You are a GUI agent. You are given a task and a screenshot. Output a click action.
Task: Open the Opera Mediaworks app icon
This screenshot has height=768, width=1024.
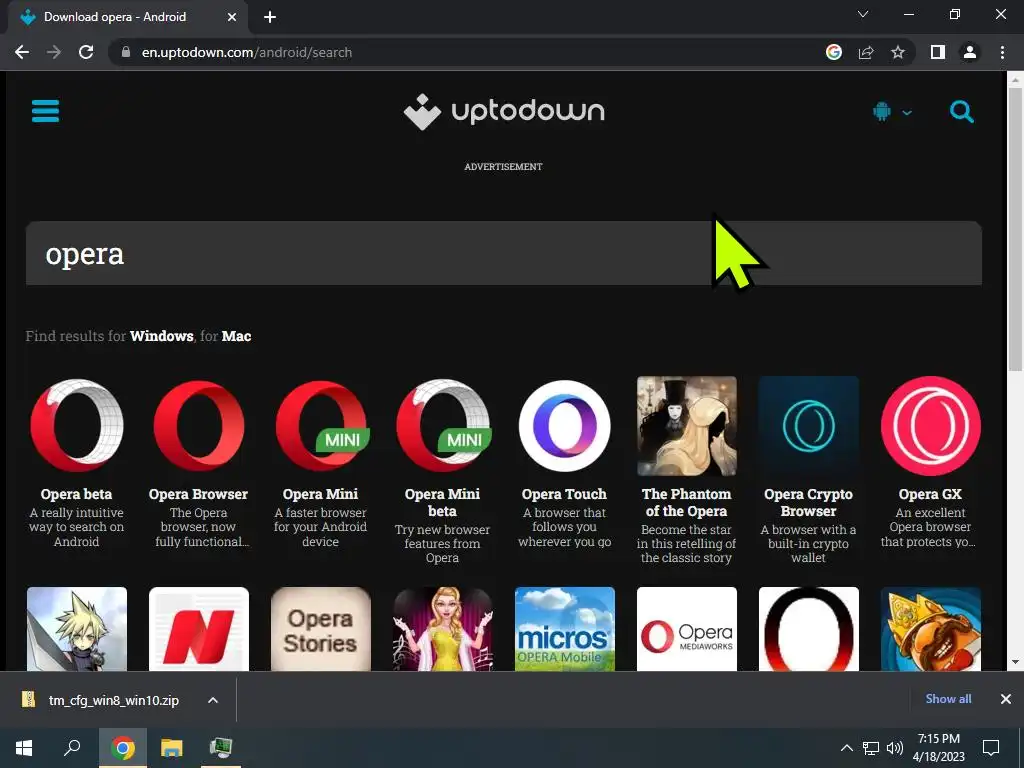[x=687, y=629]
